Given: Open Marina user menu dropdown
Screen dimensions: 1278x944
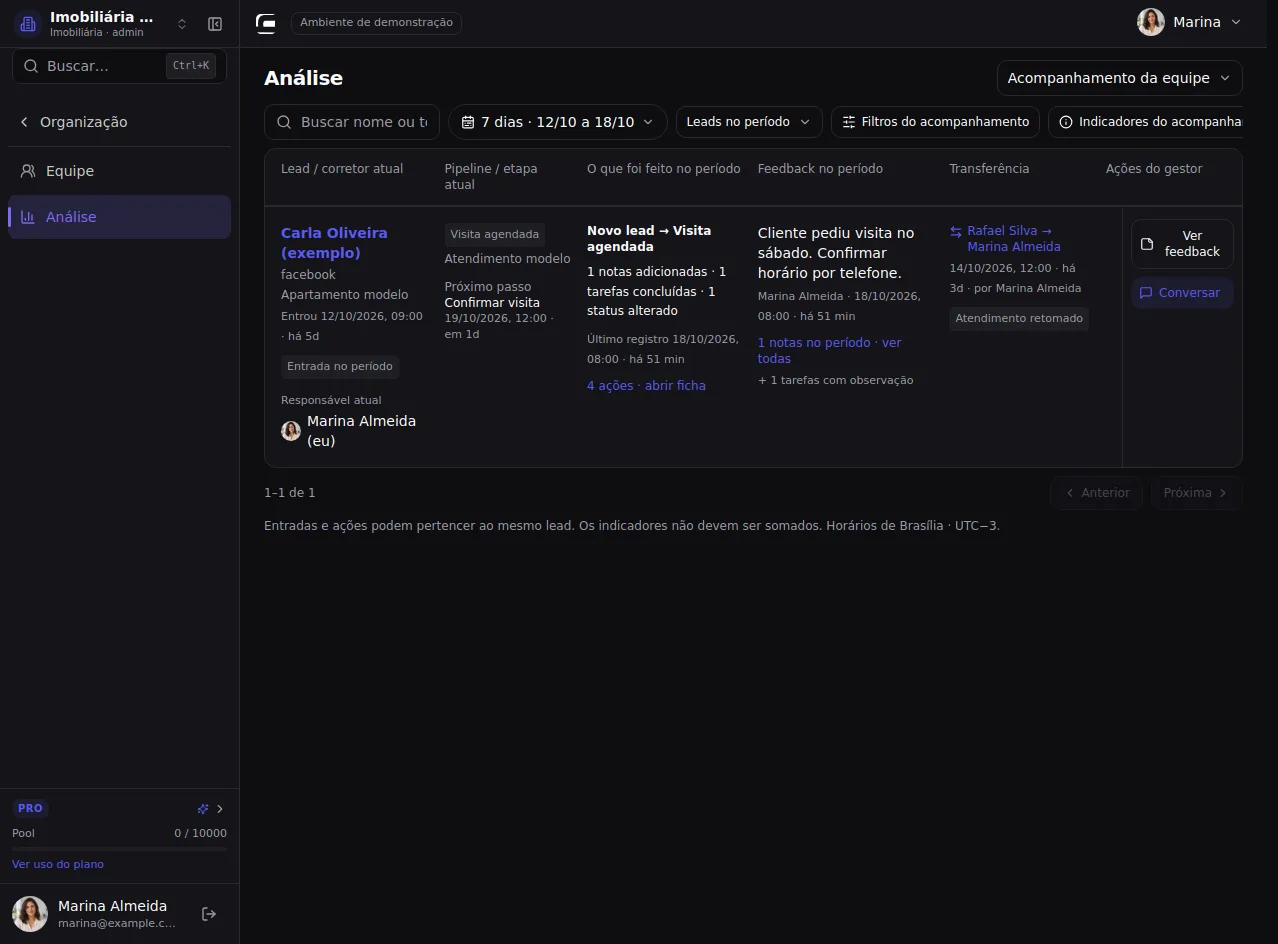Looking at the screenshot, I should click(1189, 22).
